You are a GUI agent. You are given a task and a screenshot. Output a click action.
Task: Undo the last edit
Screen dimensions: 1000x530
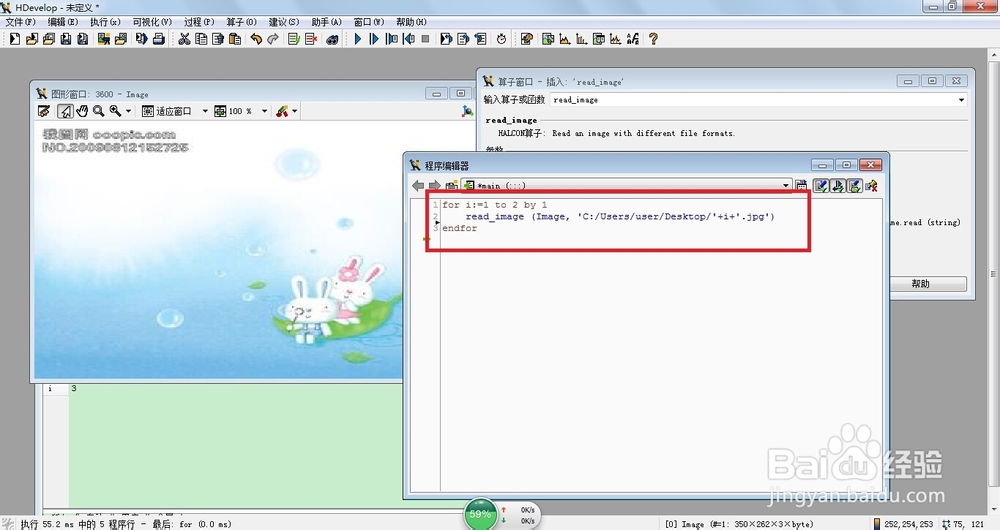tap(256, 39)
